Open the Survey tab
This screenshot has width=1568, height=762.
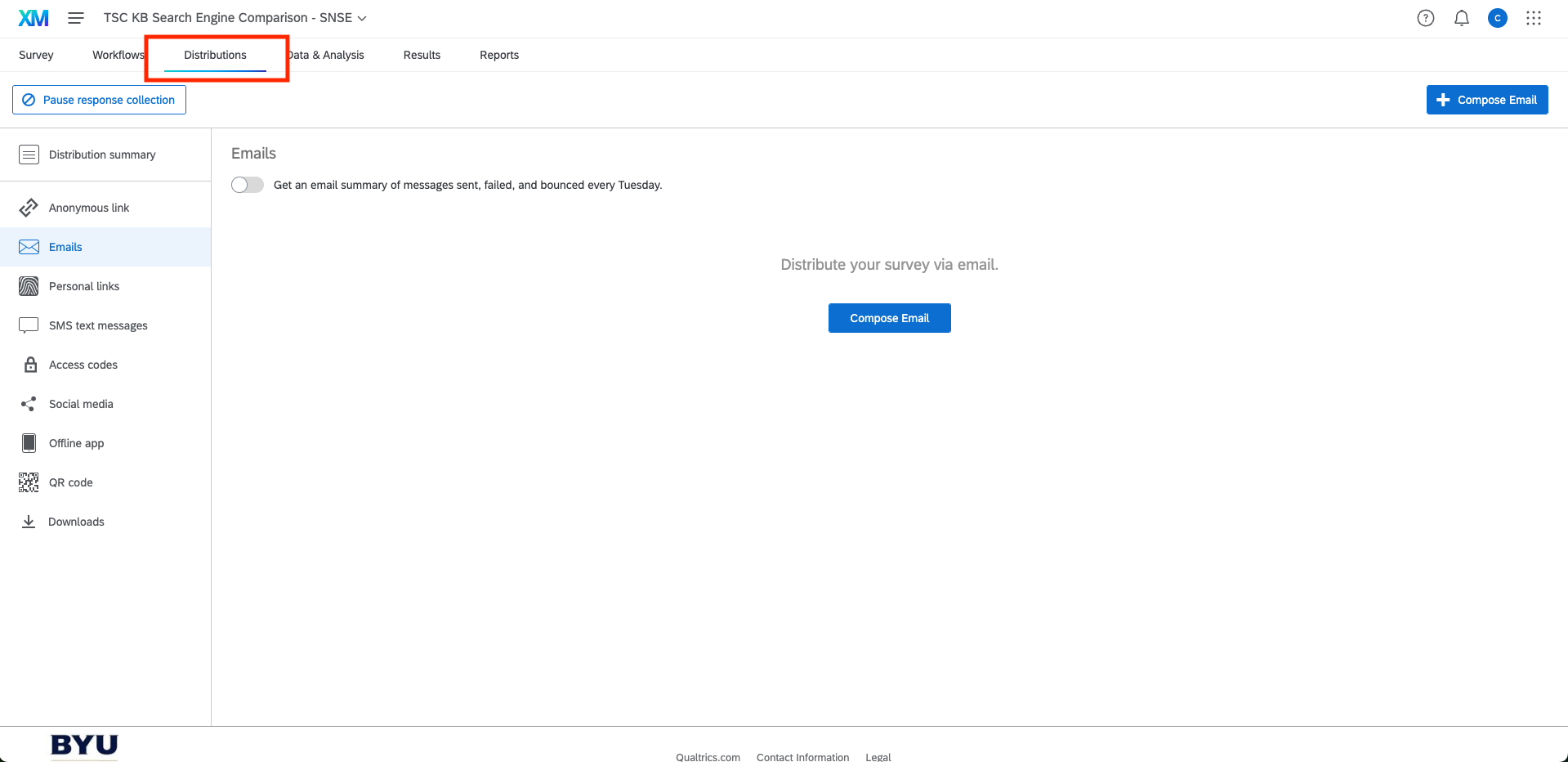pos(36,55)
